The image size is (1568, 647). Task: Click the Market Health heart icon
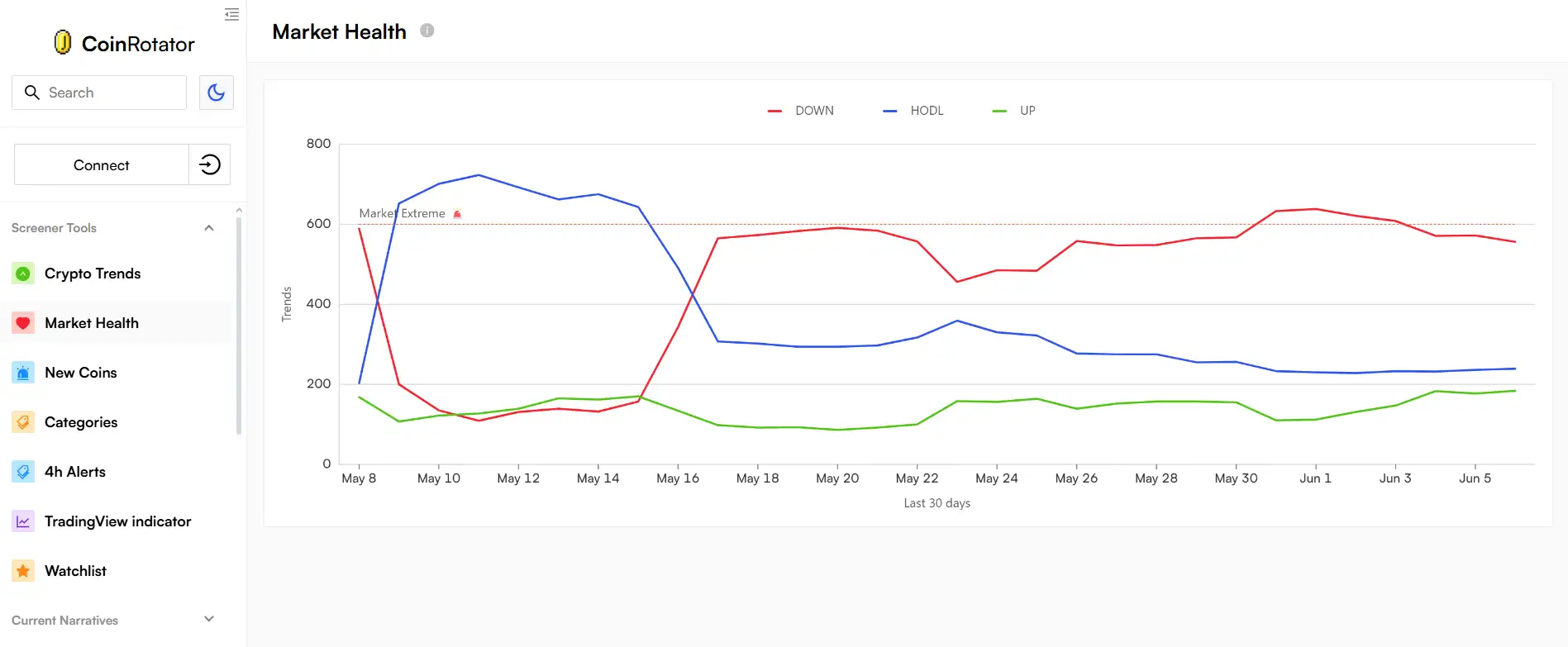(x=23, y=323)
